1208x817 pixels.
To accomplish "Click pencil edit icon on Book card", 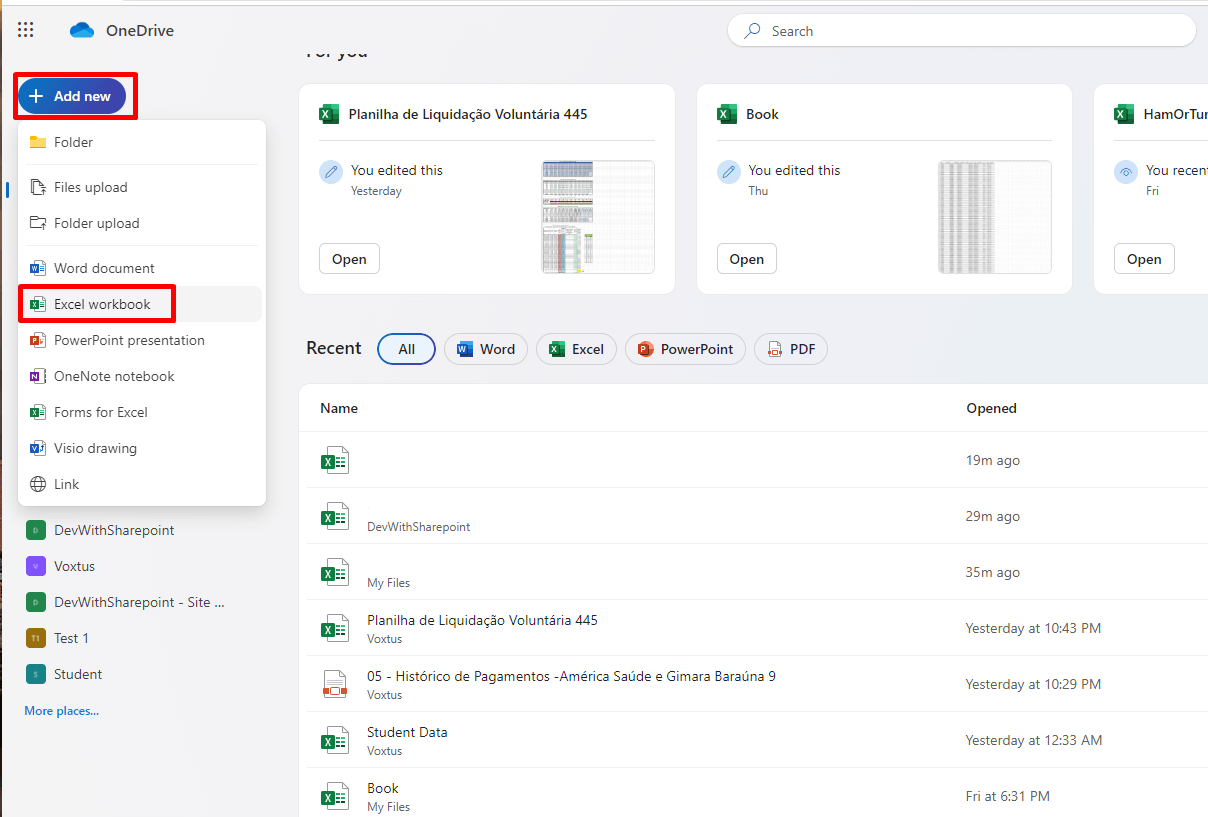I will point(729,172).
